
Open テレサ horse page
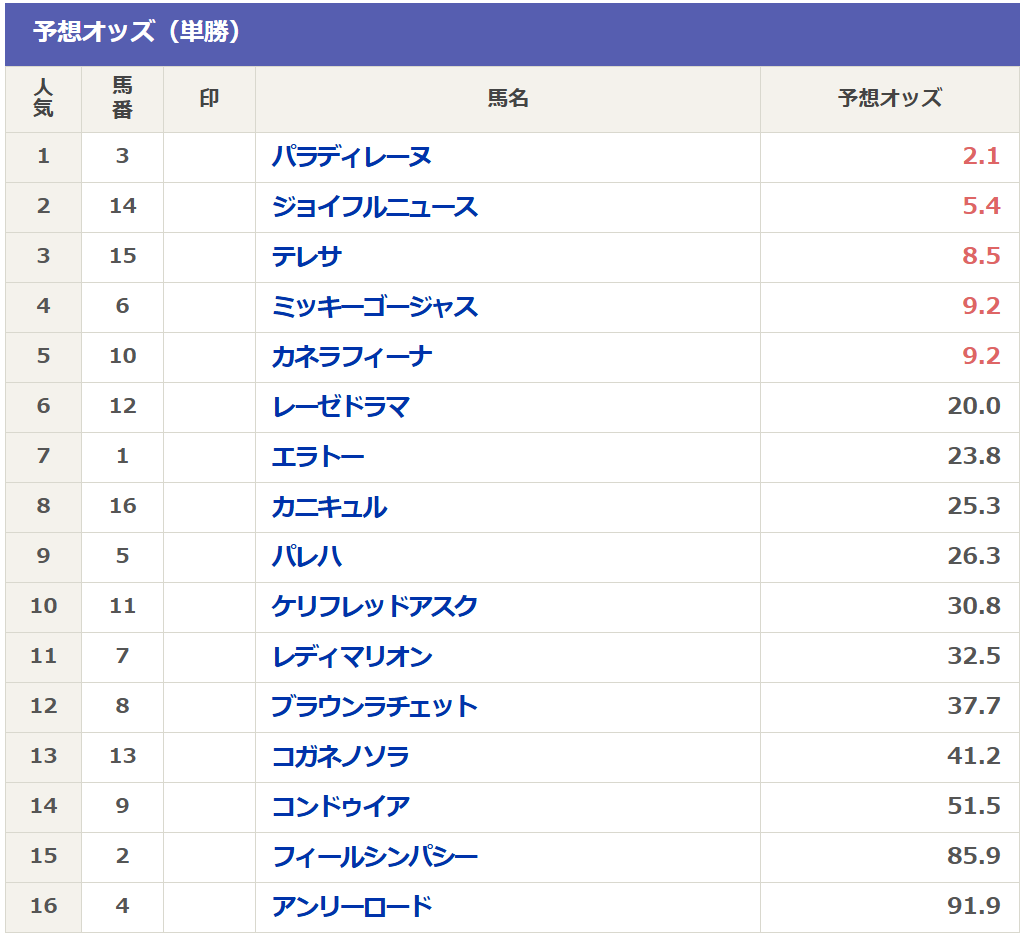[307, 257]
